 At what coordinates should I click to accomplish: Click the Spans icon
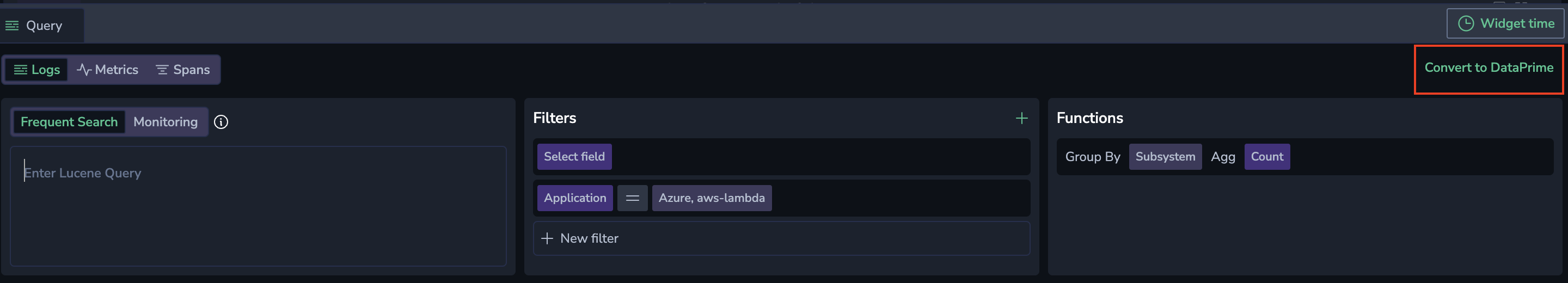click(162, 70)
